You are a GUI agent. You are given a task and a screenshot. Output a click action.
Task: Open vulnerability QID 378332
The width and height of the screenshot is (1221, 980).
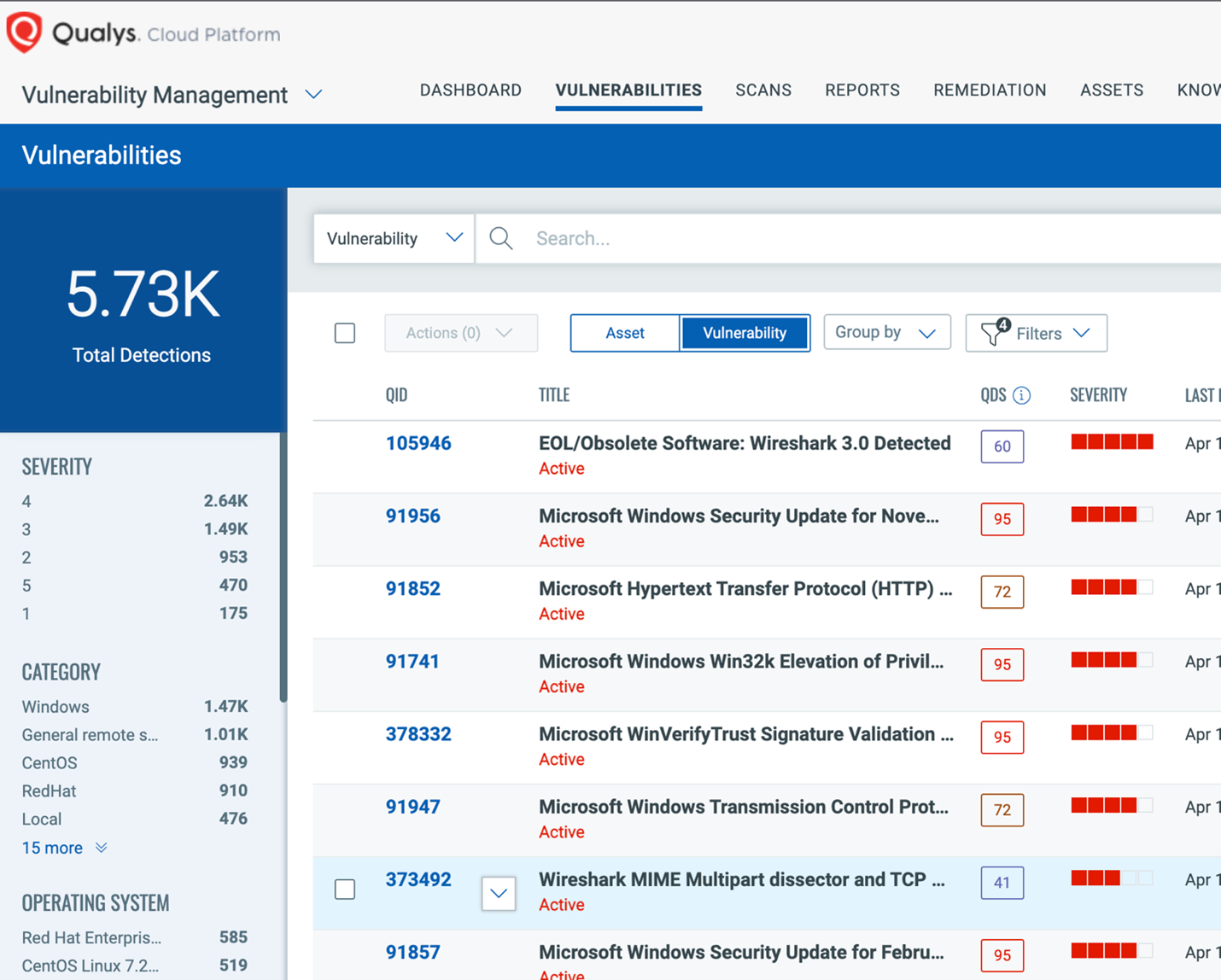(418, 734)
